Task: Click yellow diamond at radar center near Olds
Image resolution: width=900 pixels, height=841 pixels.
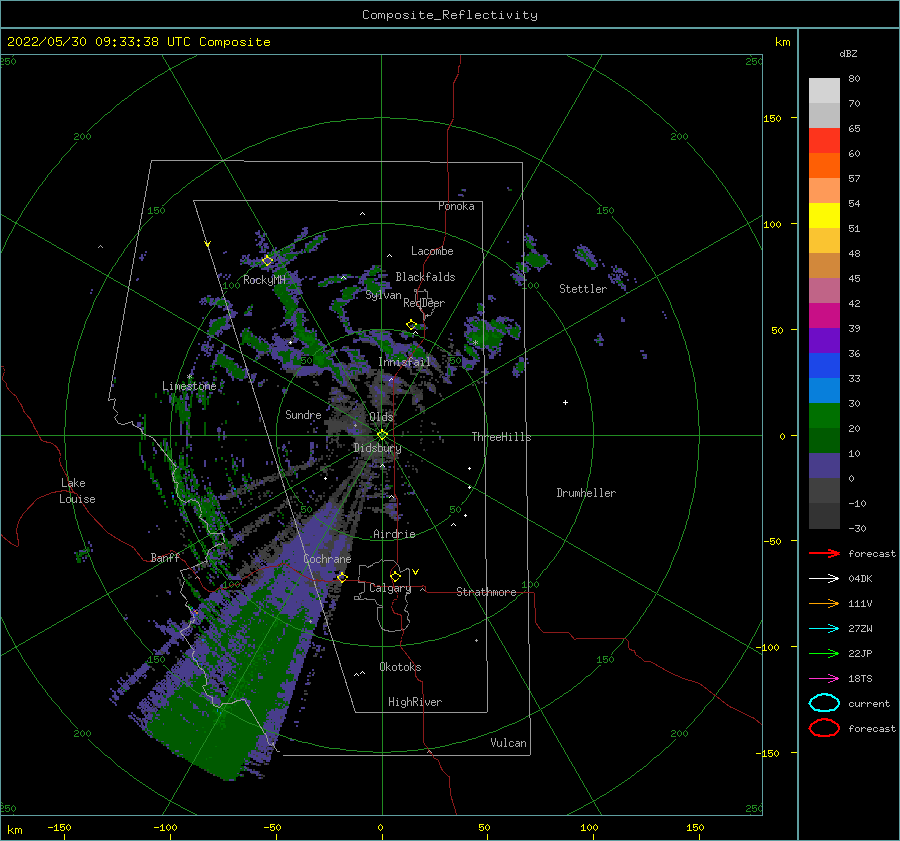Action: (382, 435)
